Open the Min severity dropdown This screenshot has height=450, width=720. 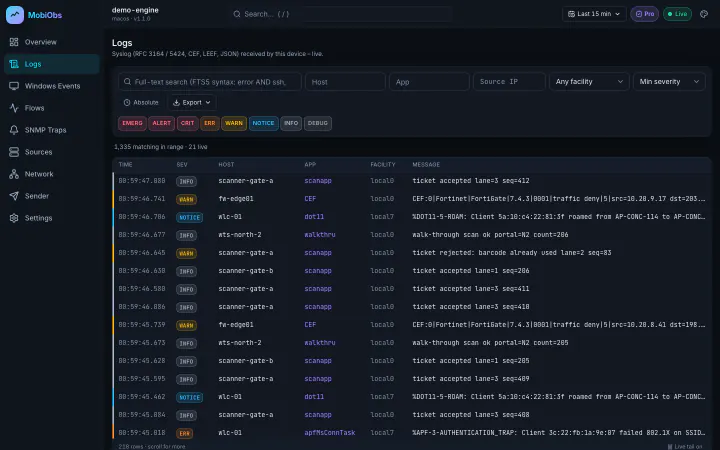(x=669, y=82)
